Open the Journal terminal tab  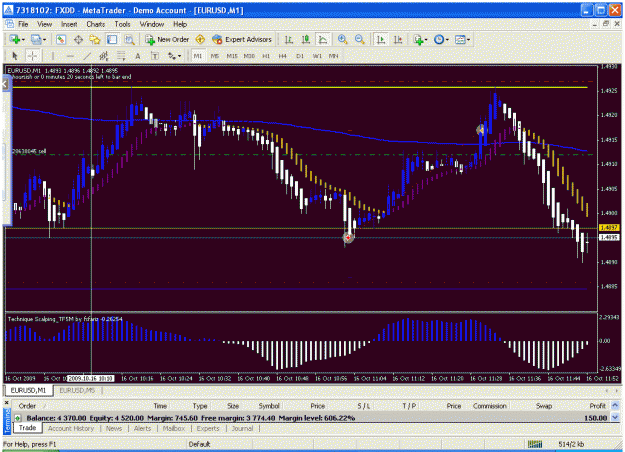click(x=242, y=428)
